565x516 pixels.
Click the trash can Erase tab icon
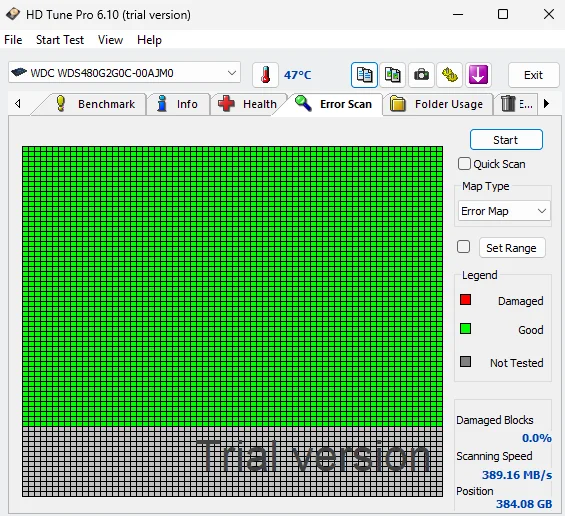pyautogui.click(x=508, y=104)
